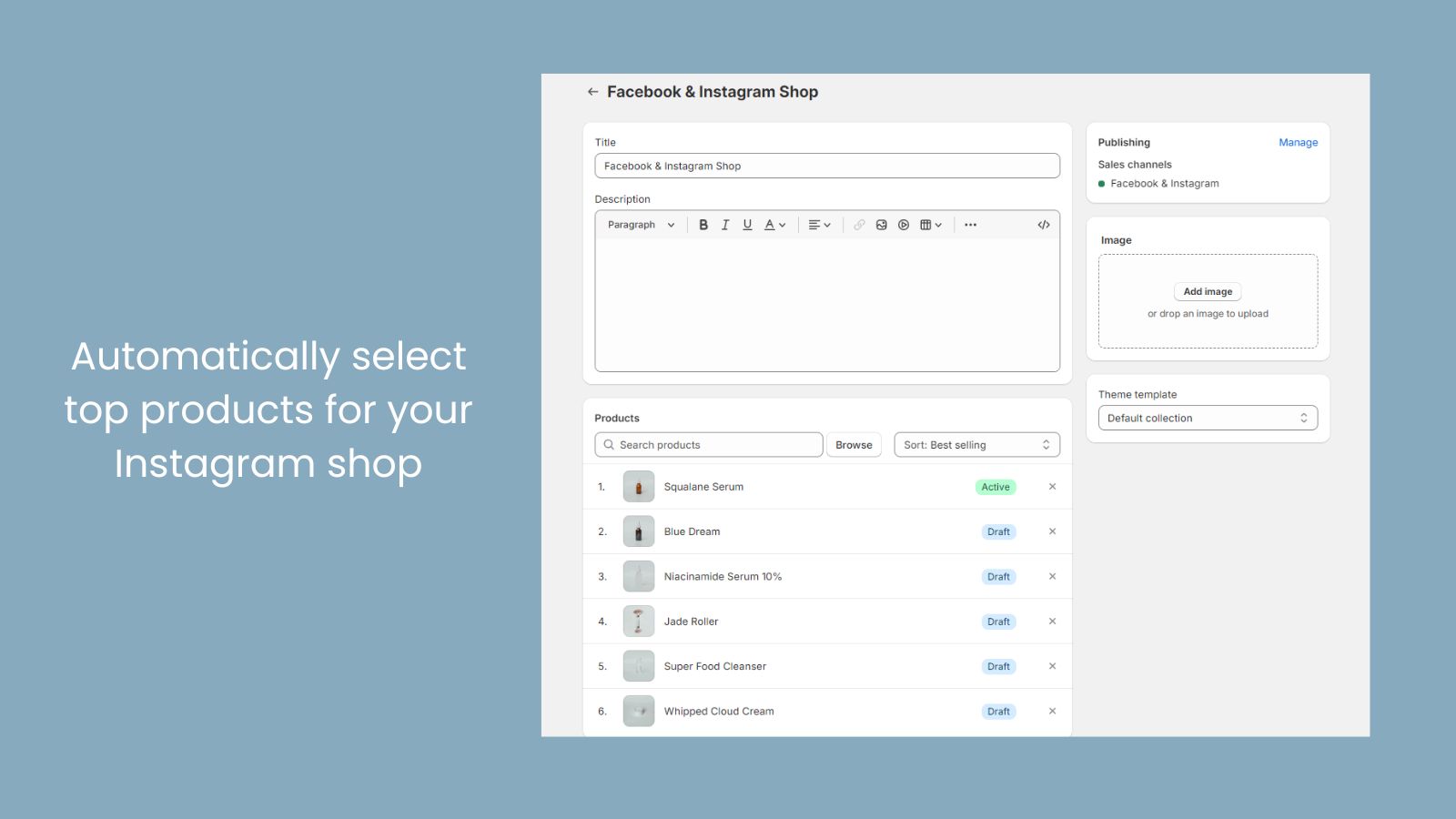Select the Whipped Cloud Cream product name
Image resolution: width=1456 pixels, height=819 pixels.
pos(719,711)
